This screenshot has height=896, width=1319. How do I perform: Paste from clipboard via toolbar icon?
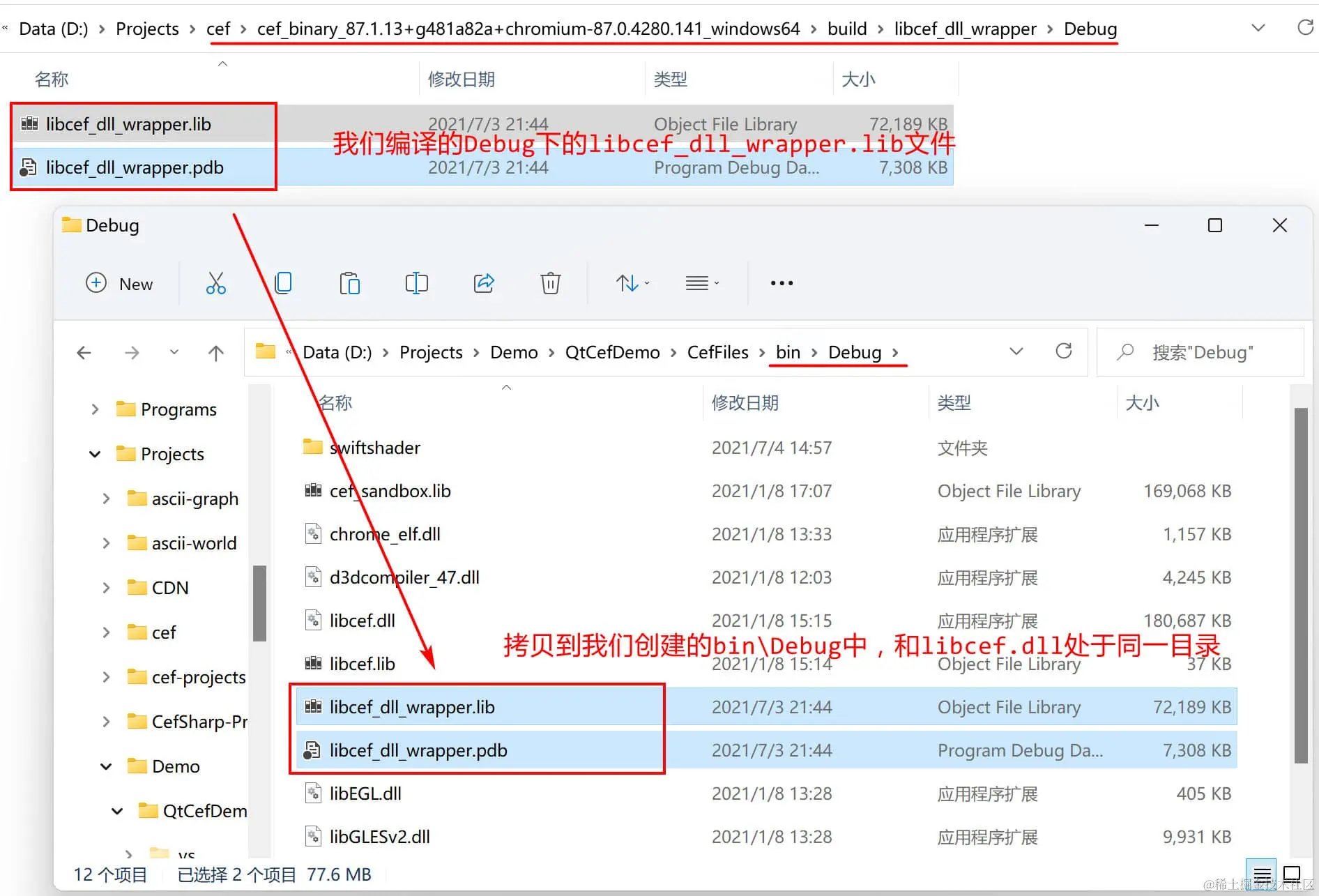point(349,282)
